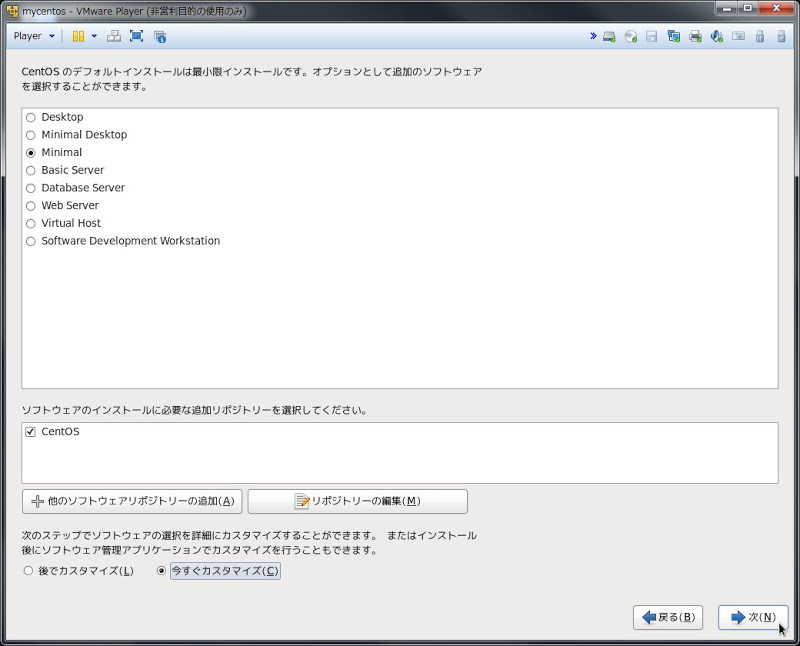Enter full screen mode via toolbar icon
The width and height of the screenshot is (800, 646).
tap(133, 35)
